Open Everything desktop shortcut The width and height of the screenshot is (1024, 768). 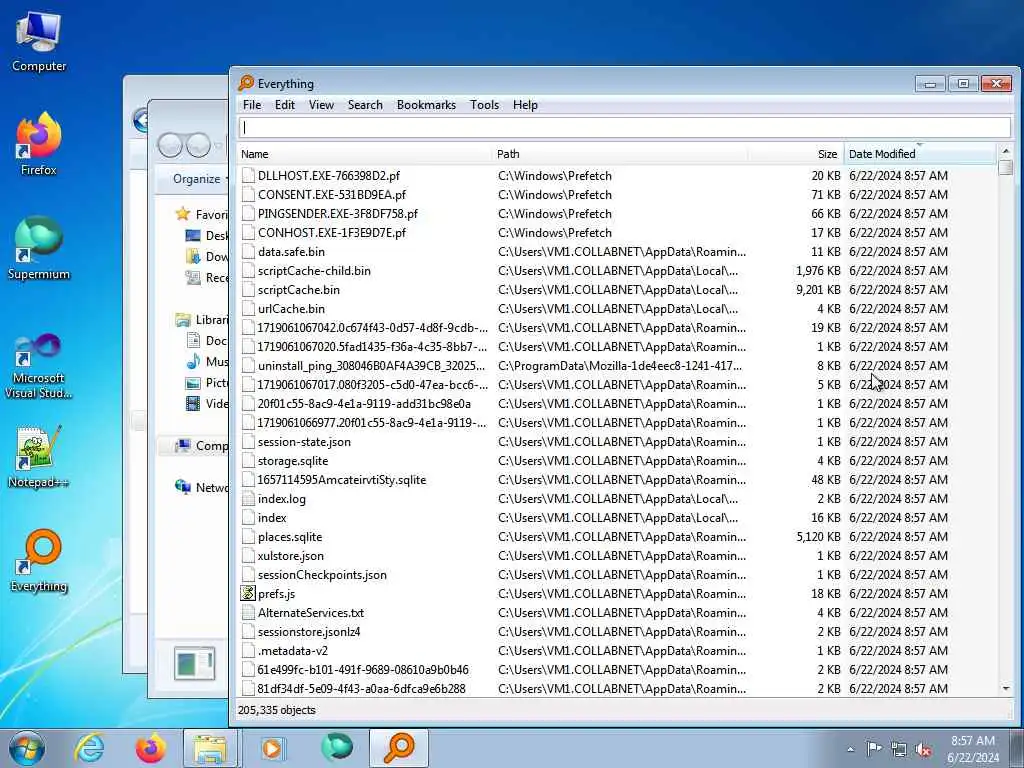(x=39, y=560)
